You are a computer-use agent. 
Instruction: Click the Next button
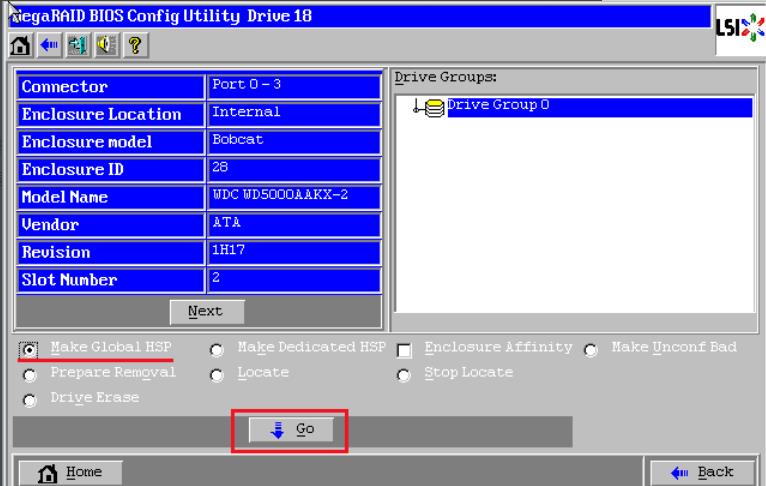[x=207, y=311]
